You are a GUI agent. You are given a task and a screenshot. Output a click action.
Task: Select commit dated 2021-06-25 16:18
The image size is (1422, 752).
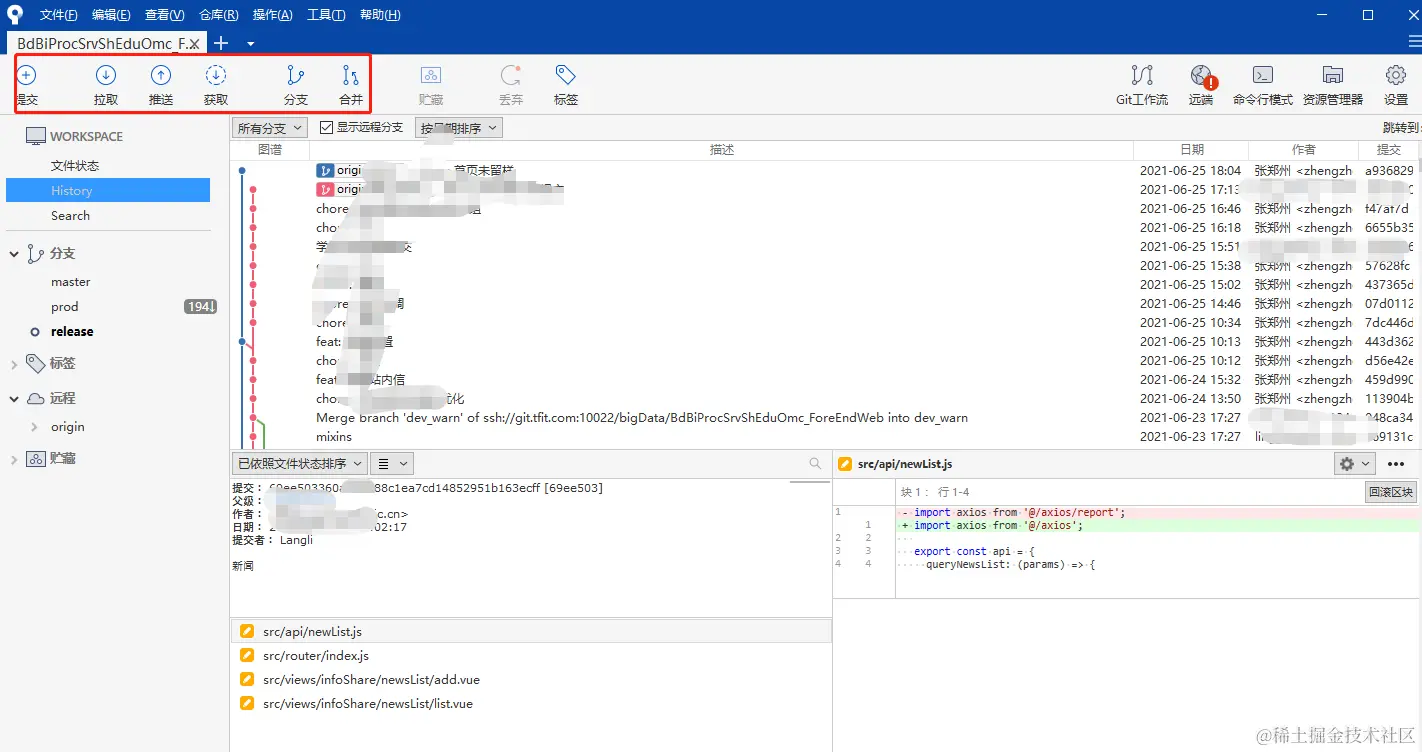tap(826, 228)
